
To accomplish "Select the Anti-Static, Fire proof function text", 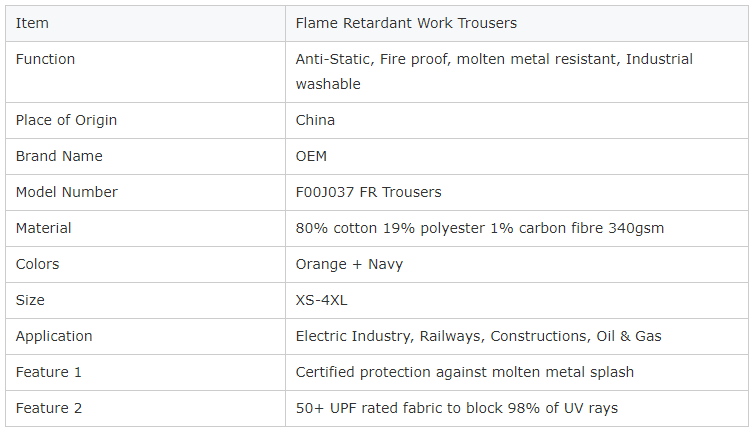I will coord(494,72).
